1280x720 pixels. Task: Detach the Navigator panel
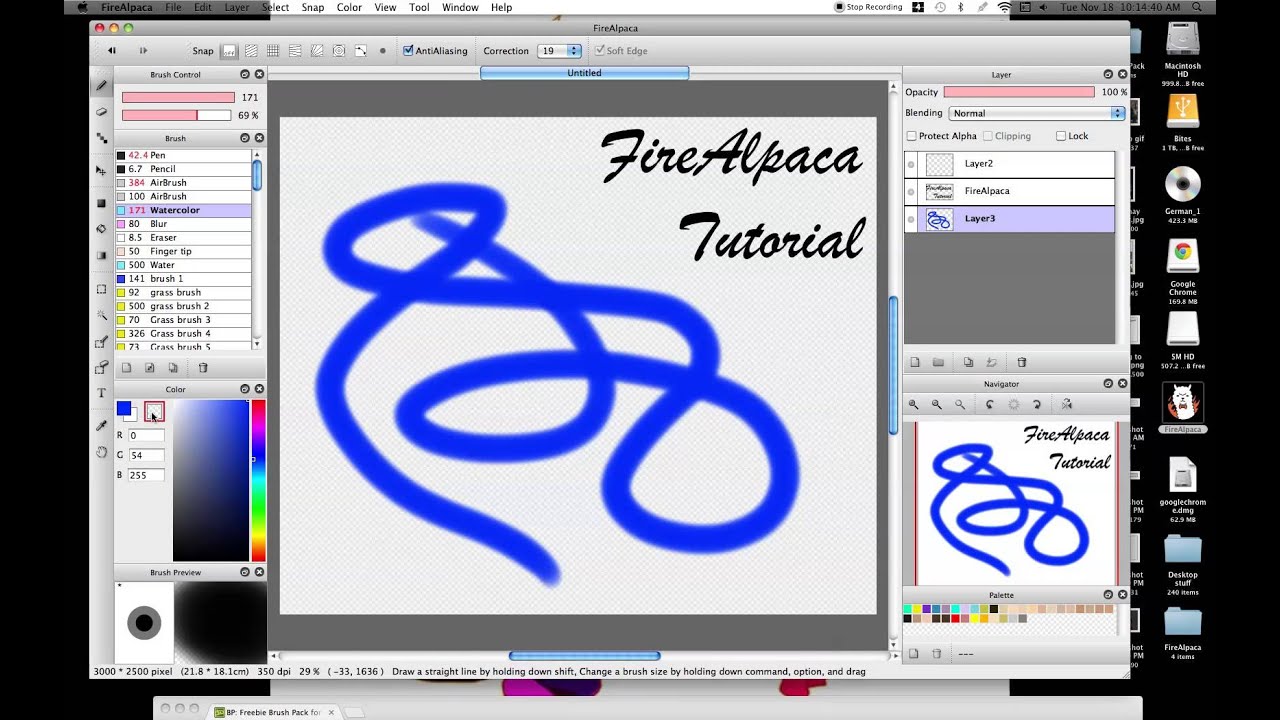tap(1108, 383)
